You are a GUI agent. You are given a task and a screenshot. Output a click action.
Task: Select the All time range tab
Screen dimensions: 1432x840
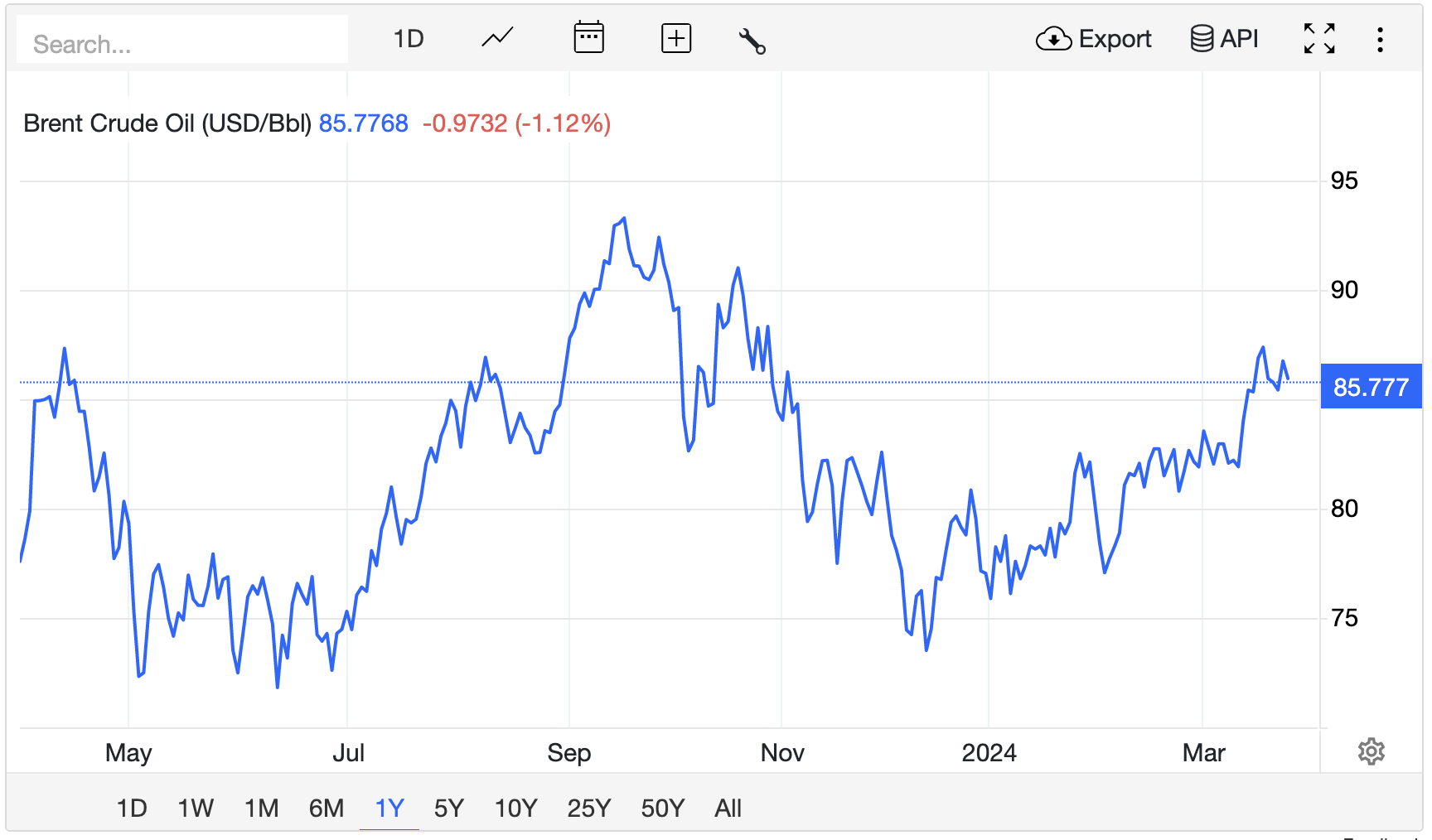(728, 808)
